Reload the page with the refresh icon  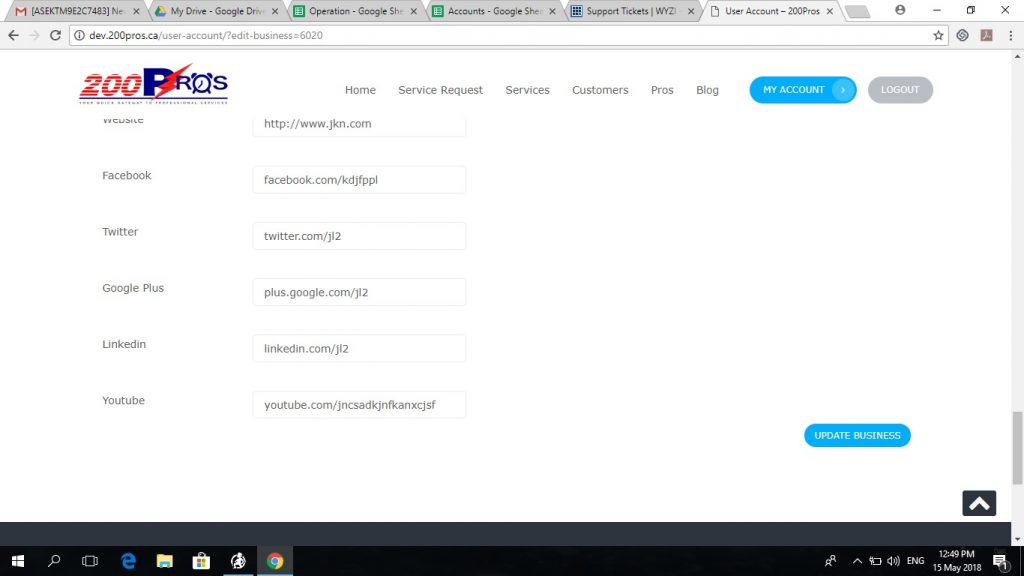coord(56,35)
